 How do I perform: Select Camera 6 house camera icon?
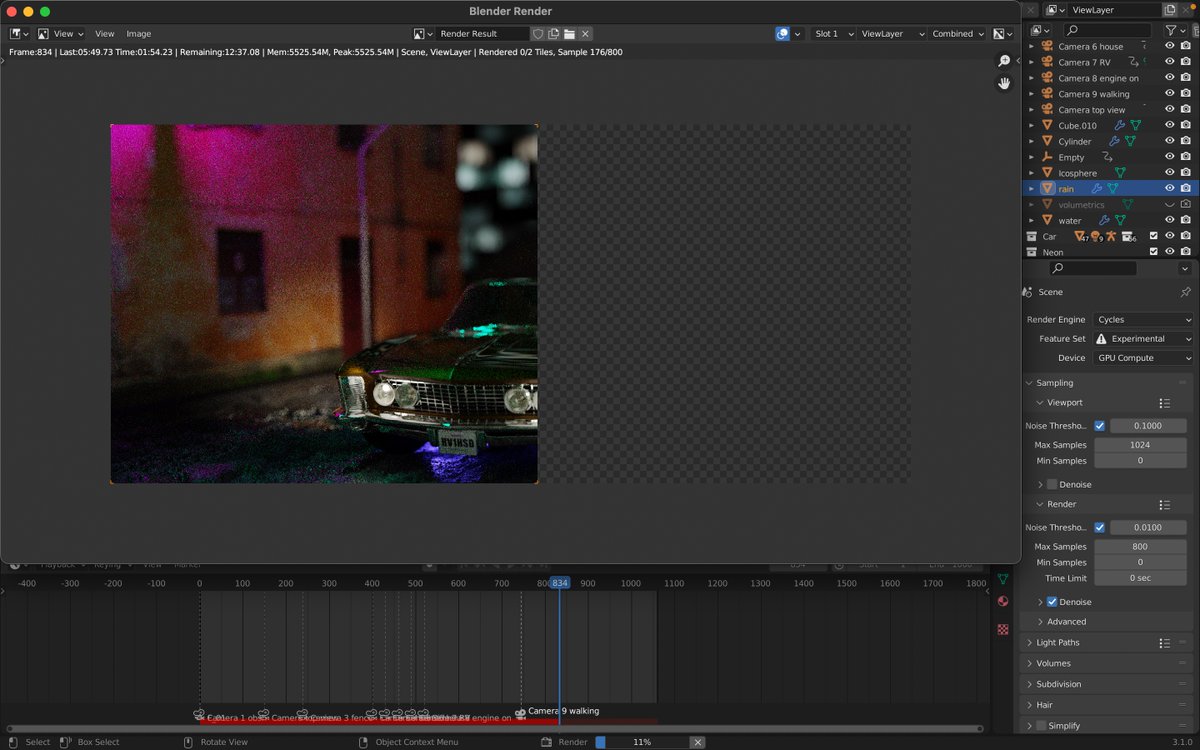click(x=1047, y=47)
